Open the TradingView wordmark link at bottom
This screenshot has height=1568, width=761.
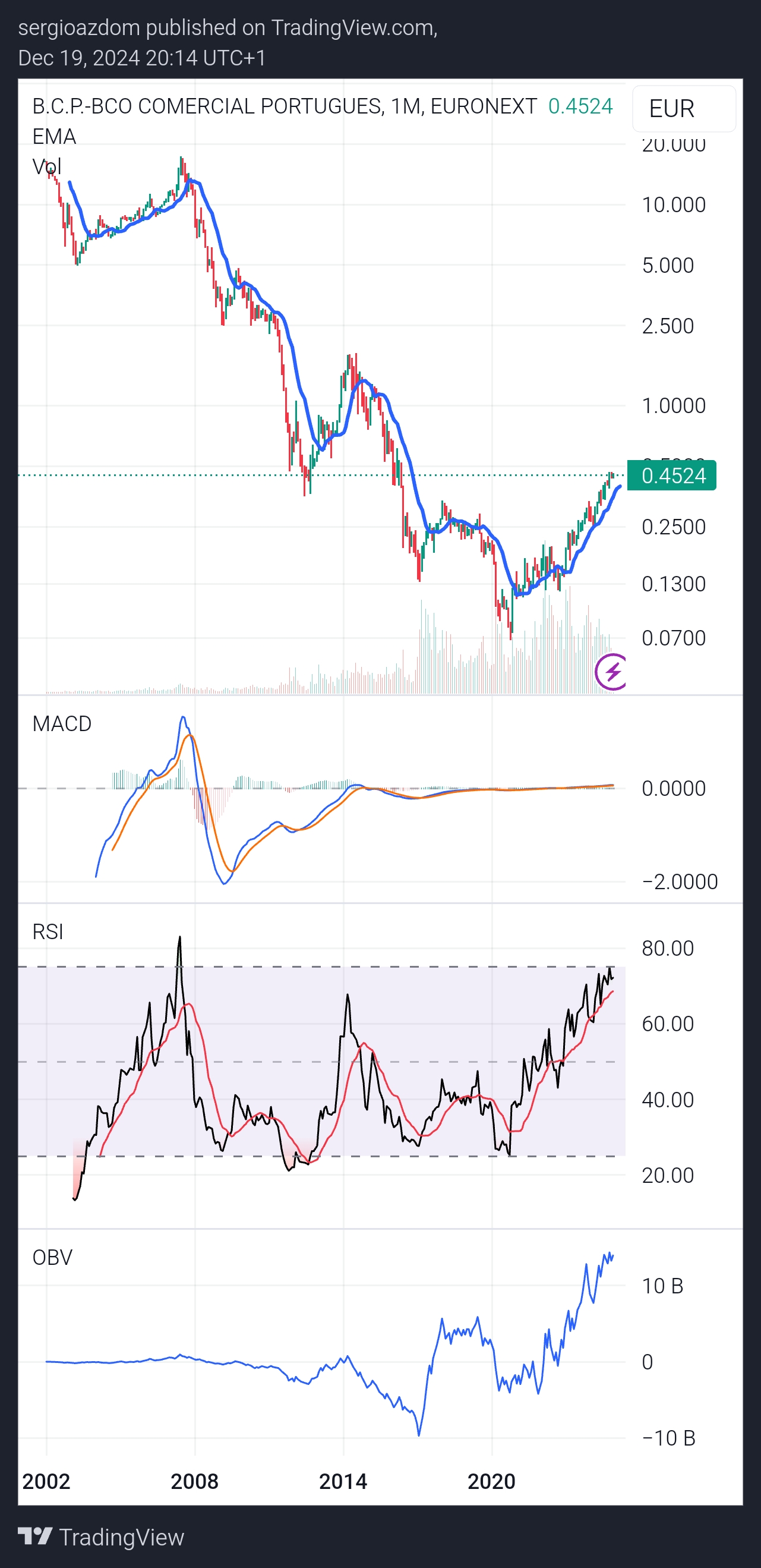pos(122,1538)
